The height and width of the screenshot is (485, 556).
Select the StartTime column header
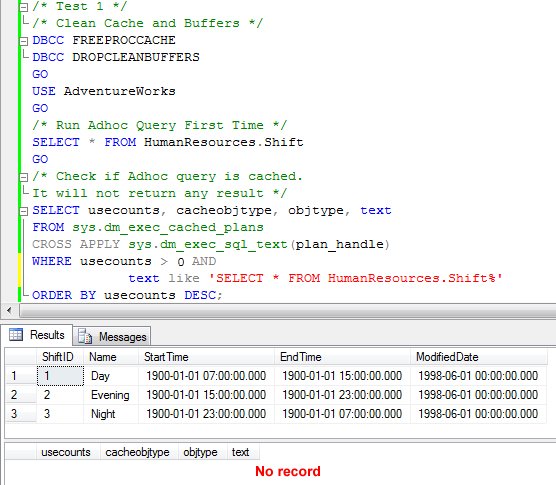[206, 357]
